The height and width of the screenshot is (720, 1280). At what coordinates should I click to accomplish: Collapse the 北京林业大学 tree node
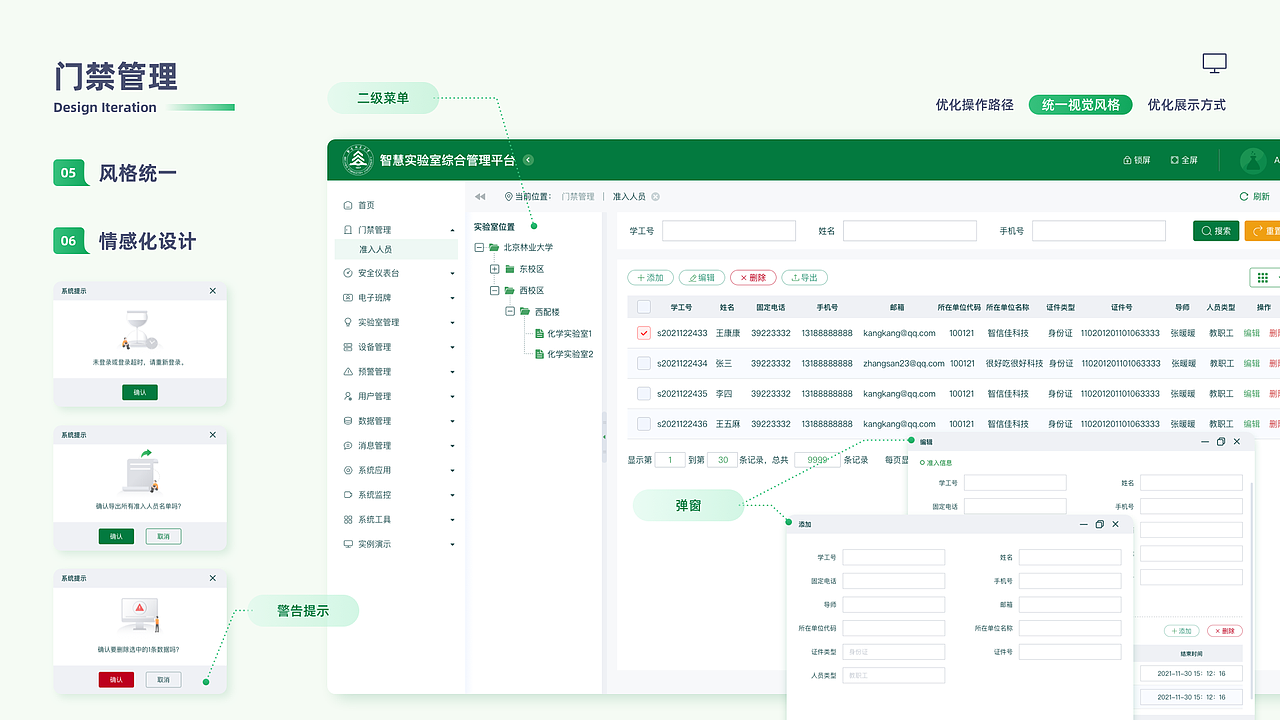479,247
